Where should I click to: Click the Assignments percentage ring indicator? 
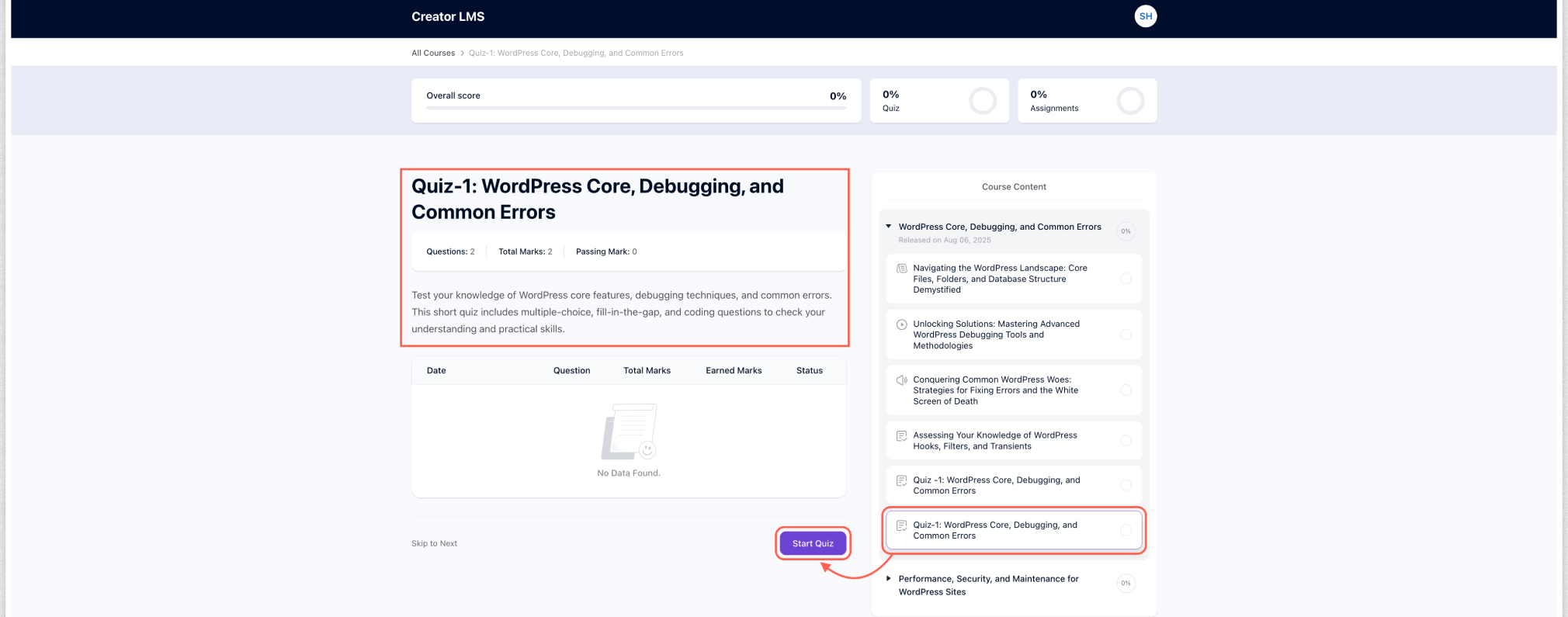[1130, 101]
